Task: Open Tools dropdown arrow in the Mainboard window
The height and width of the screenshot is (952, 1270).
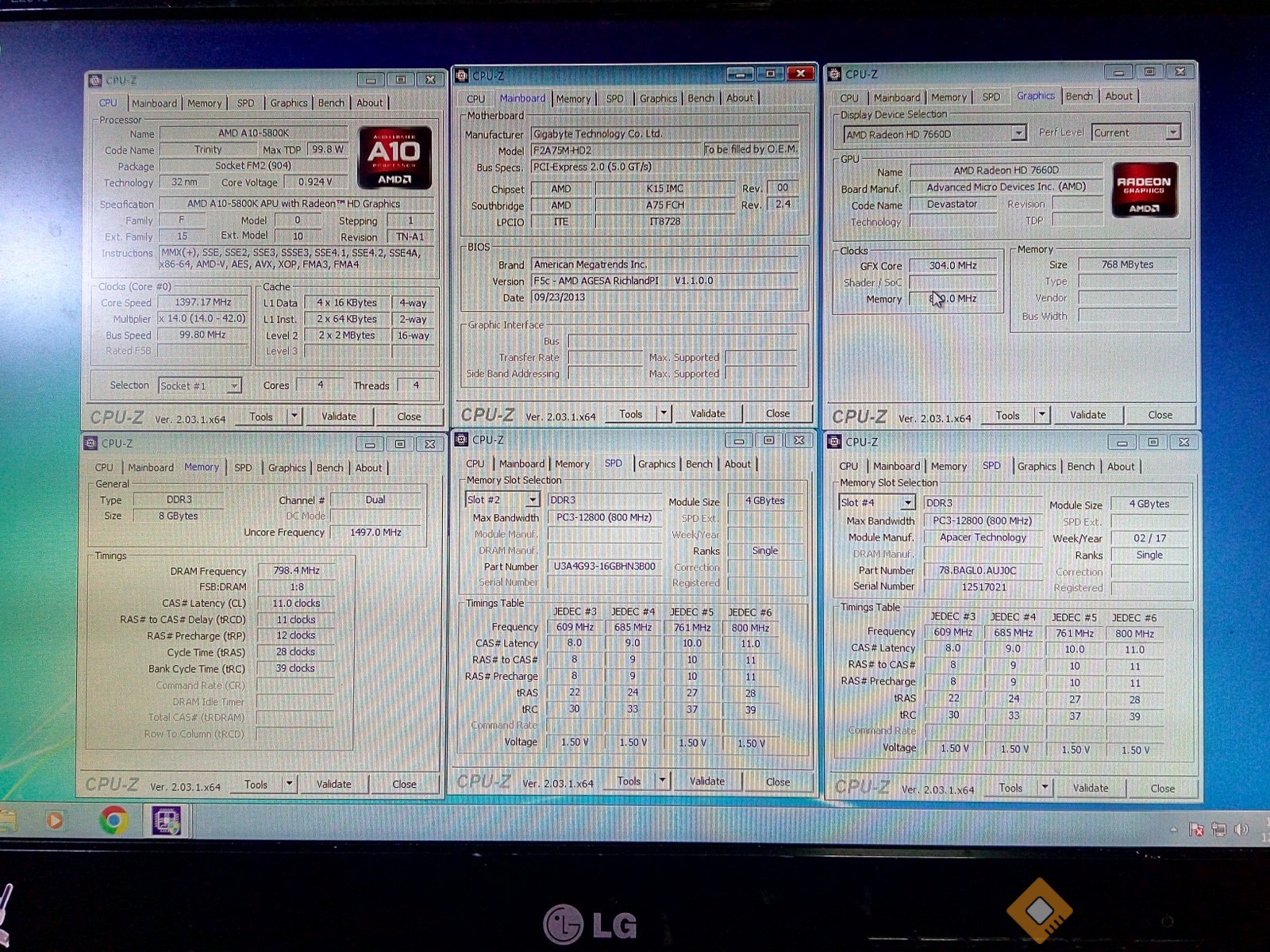Action: 664,413
